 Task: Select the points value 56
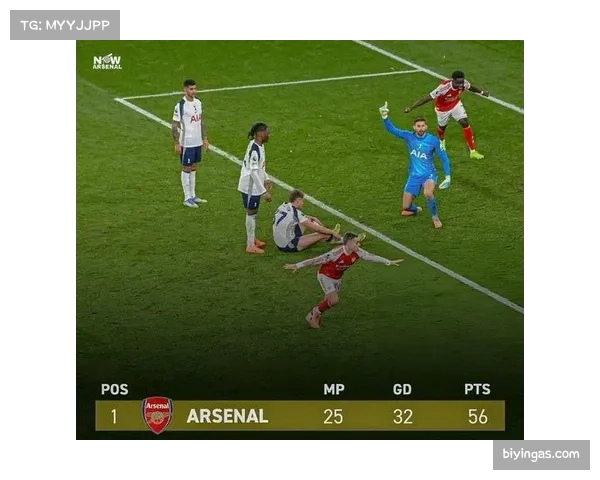coord(478,416)
